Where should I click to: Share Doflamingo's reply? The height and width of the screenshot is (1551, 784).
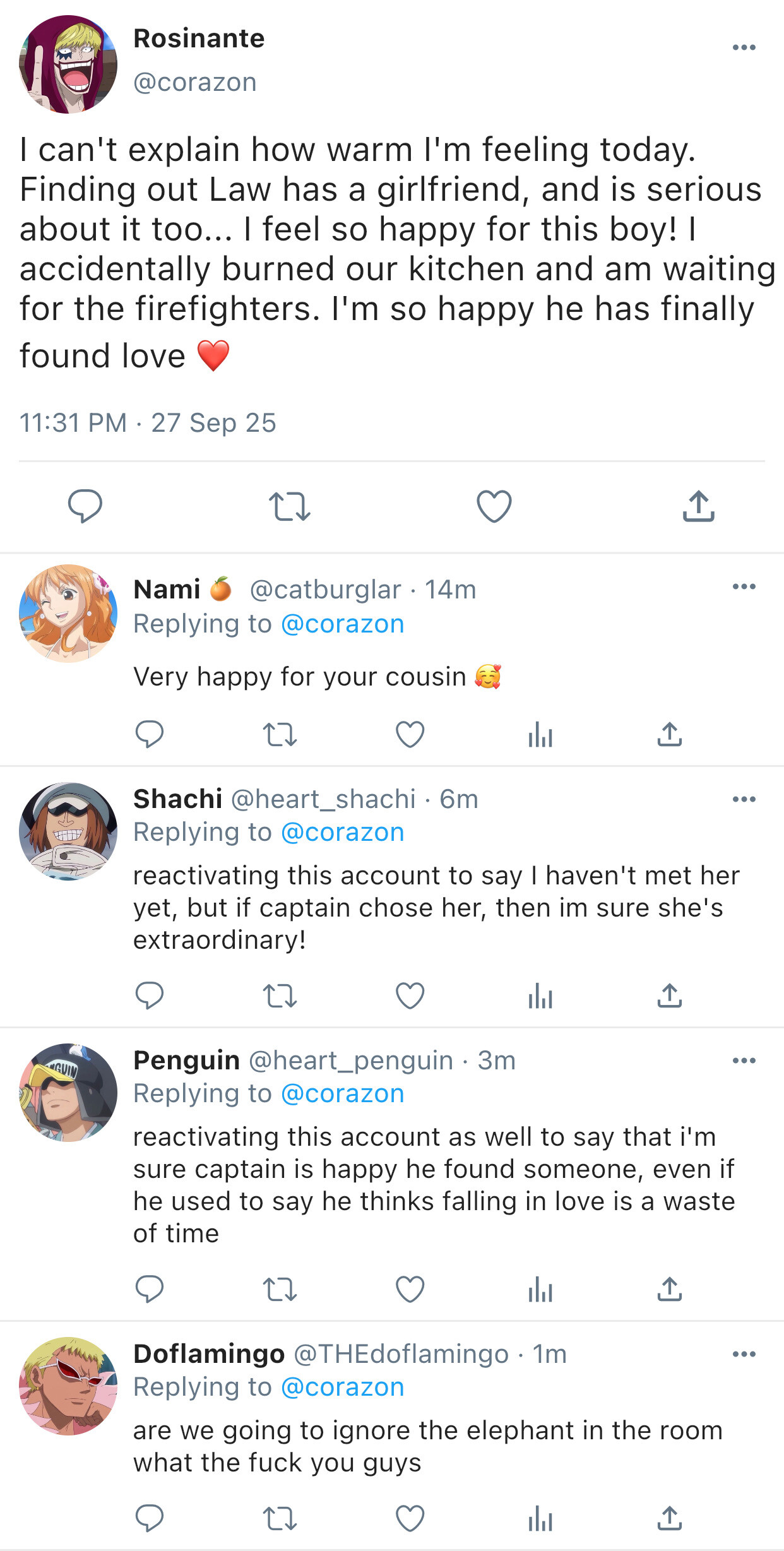[669, 1518]
